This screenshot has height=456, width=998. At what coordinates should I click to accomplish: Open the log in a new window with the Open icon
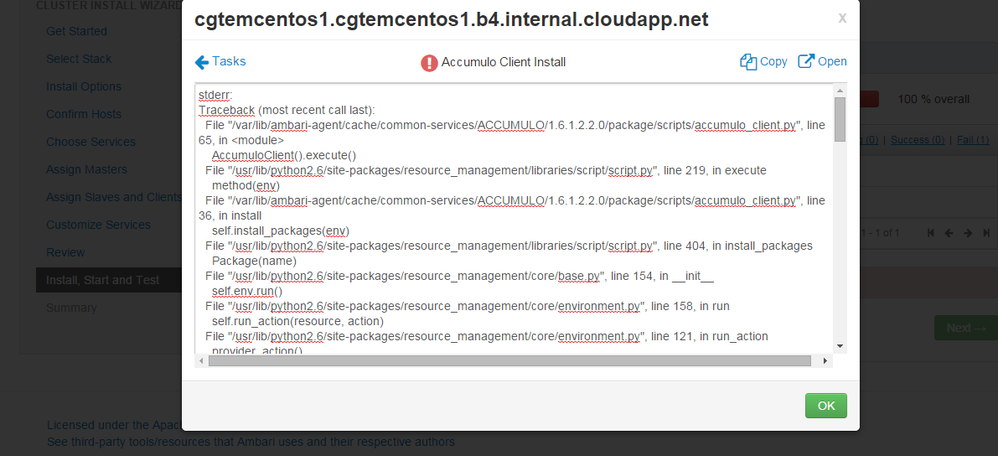(x=806, y=61)
